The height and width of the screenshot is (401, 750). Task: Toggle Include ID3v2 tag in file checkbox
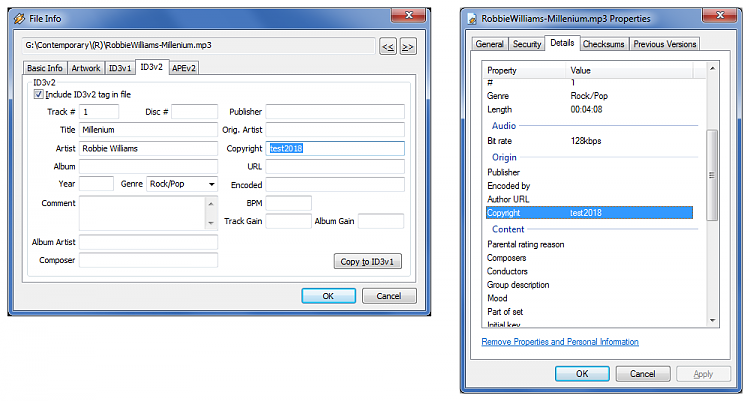coord(38,94)
